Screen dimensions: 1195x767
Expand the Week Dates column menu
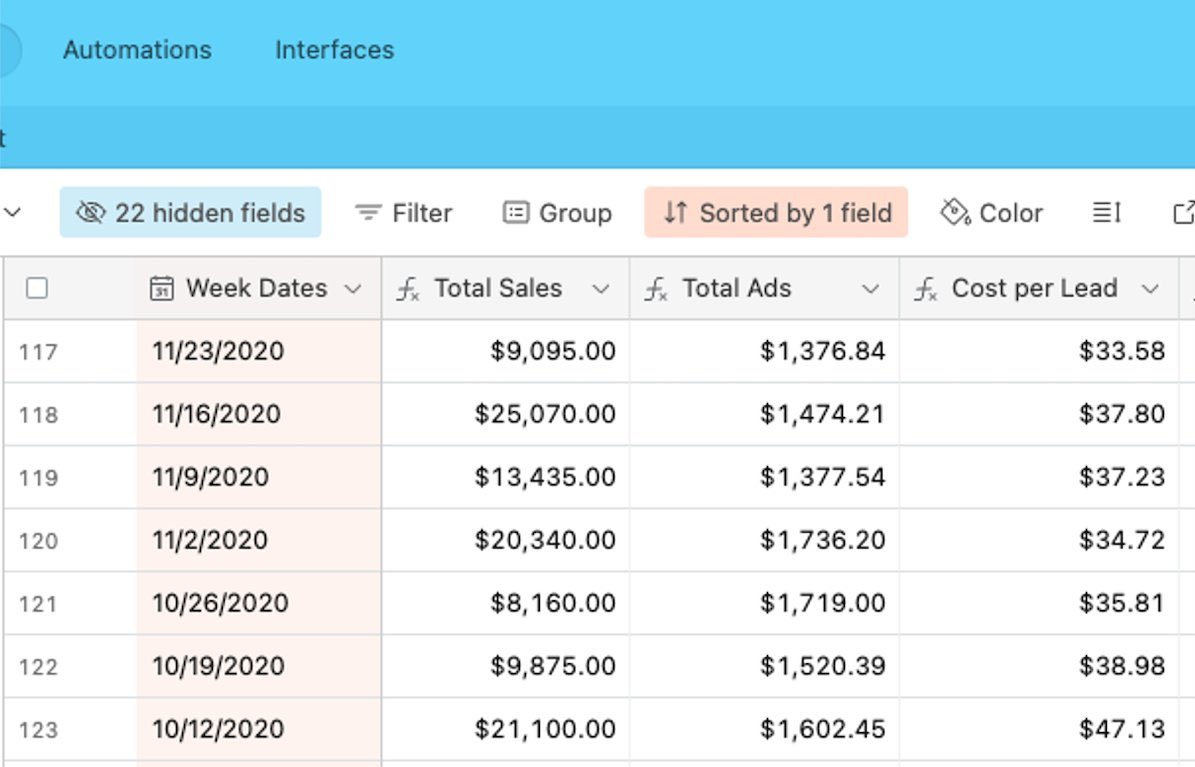pos(353,289)
